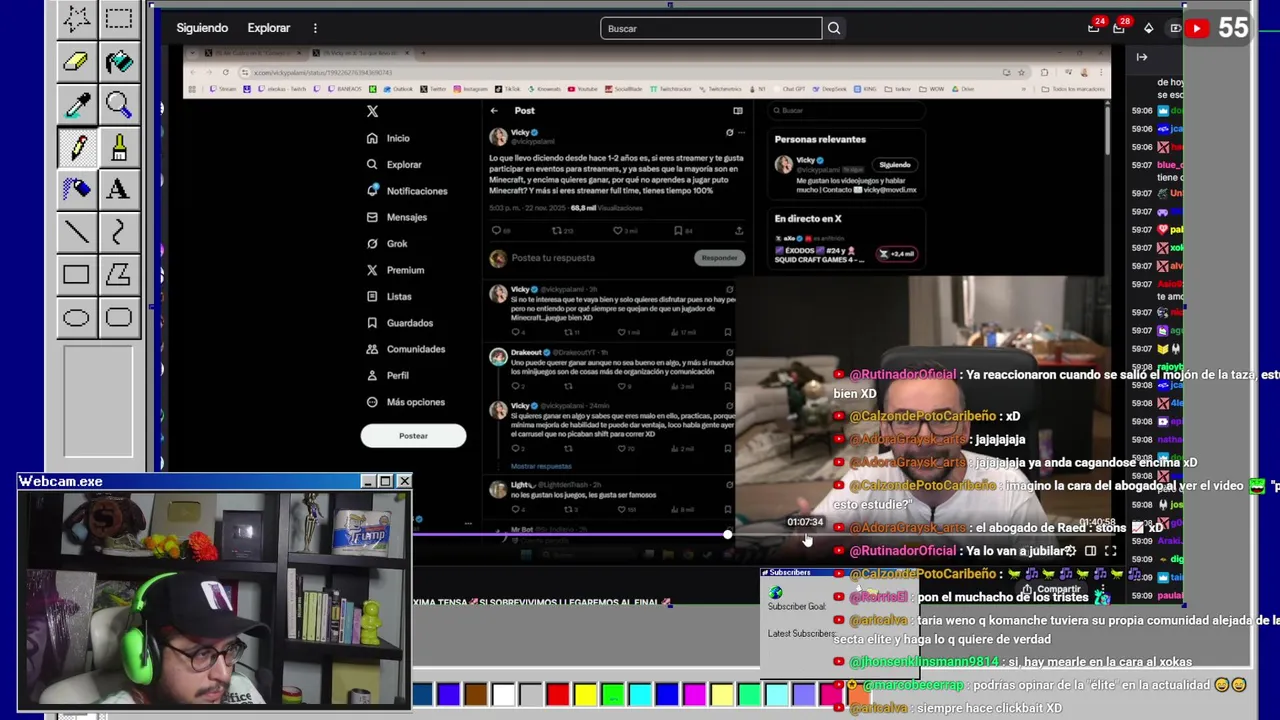Click the Buscar search field
Screen dimensions: 1280x720
click(711, 28)
